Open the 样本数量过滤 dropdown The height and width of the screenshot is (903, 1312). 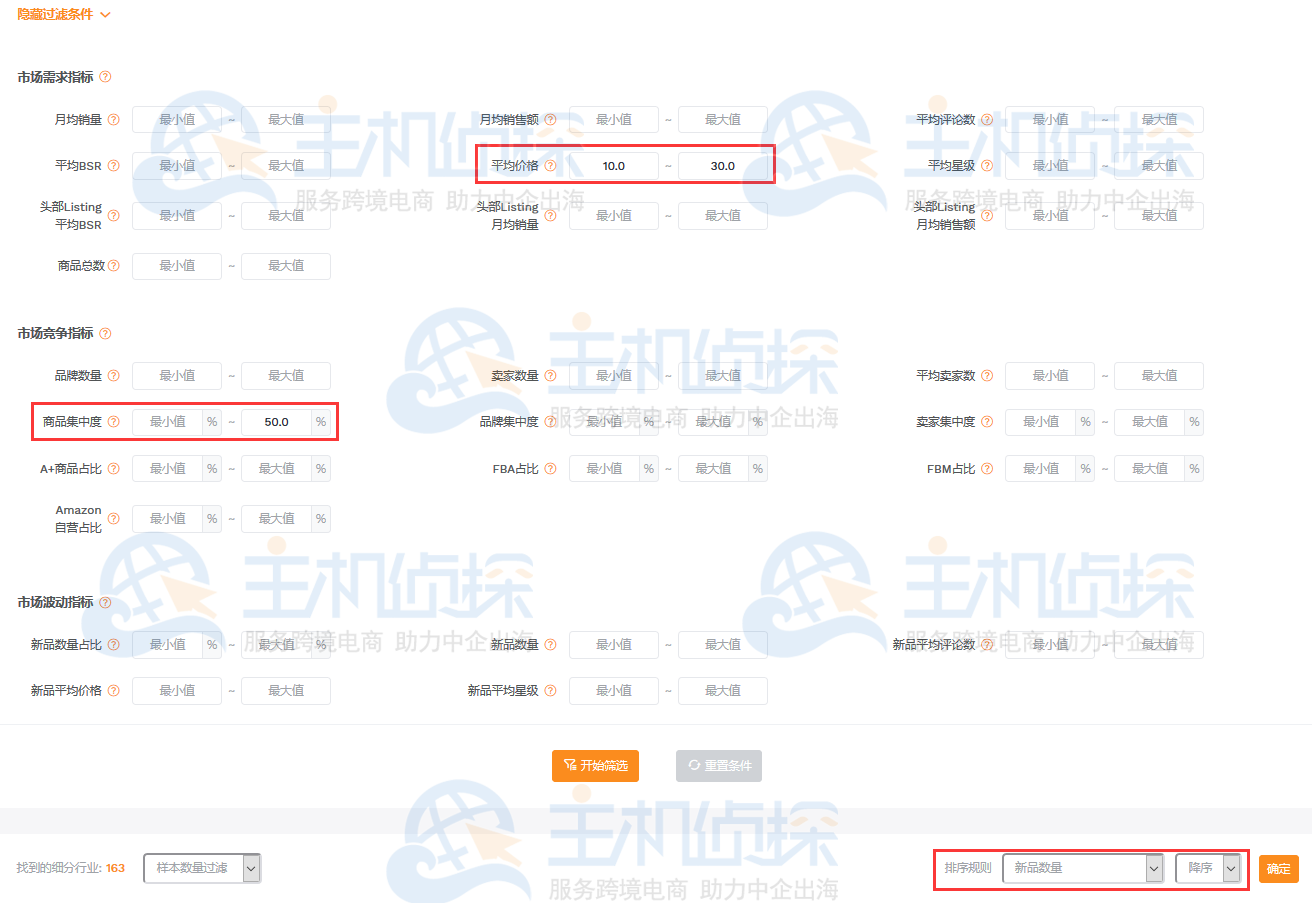200,868
